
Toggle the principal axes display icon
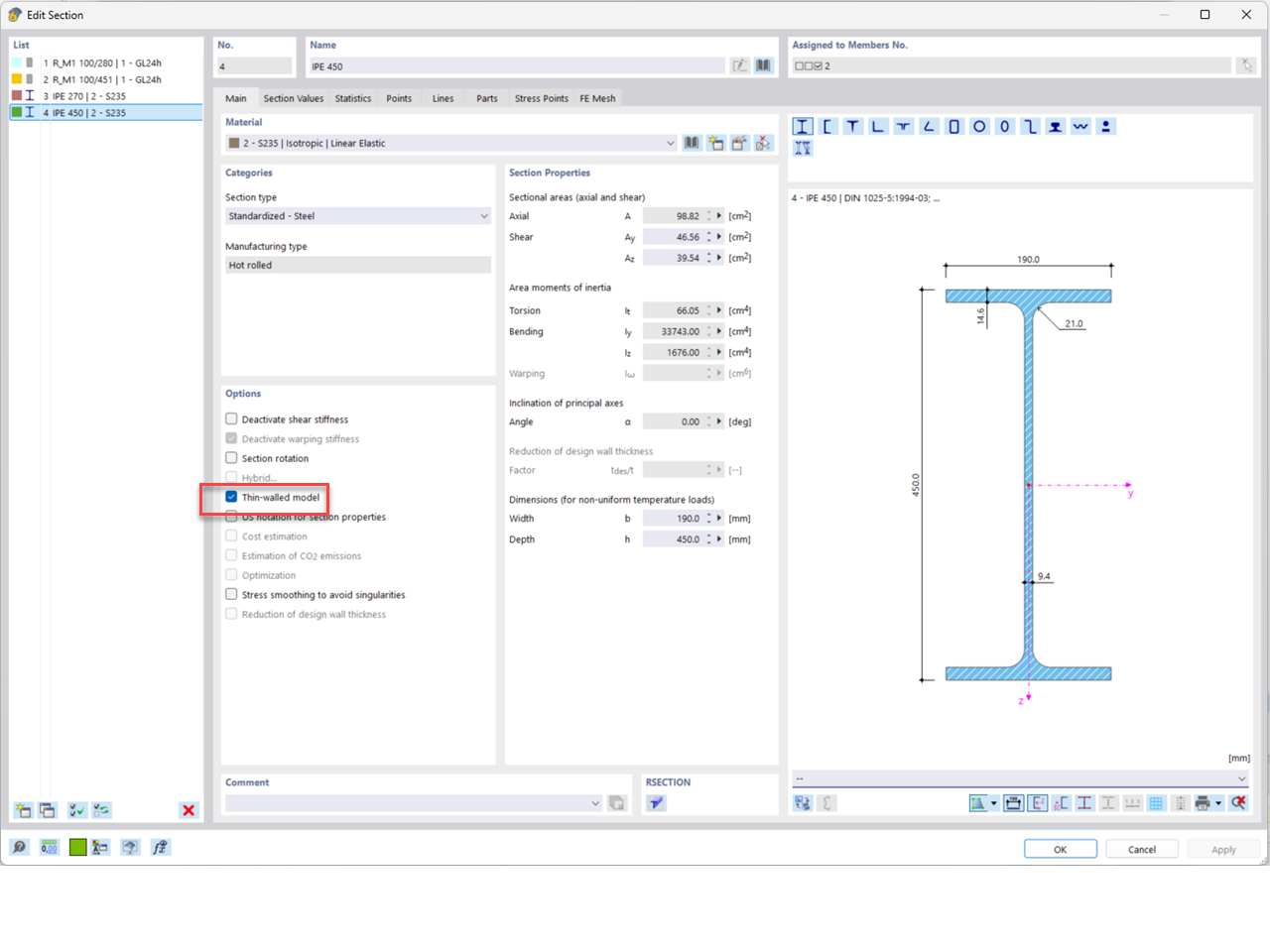click(x=1037, y=803)
